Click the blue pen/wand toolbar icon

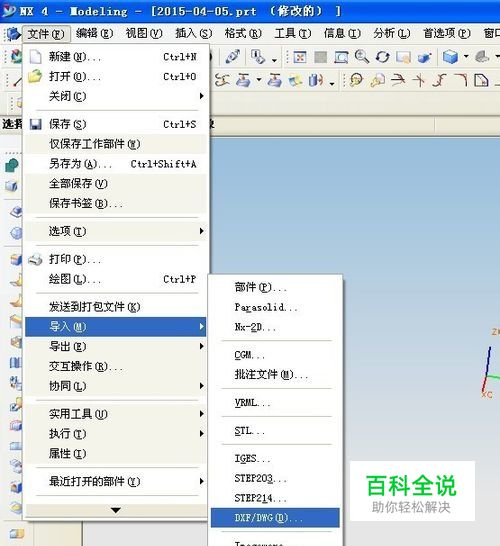tap(232, 57)
